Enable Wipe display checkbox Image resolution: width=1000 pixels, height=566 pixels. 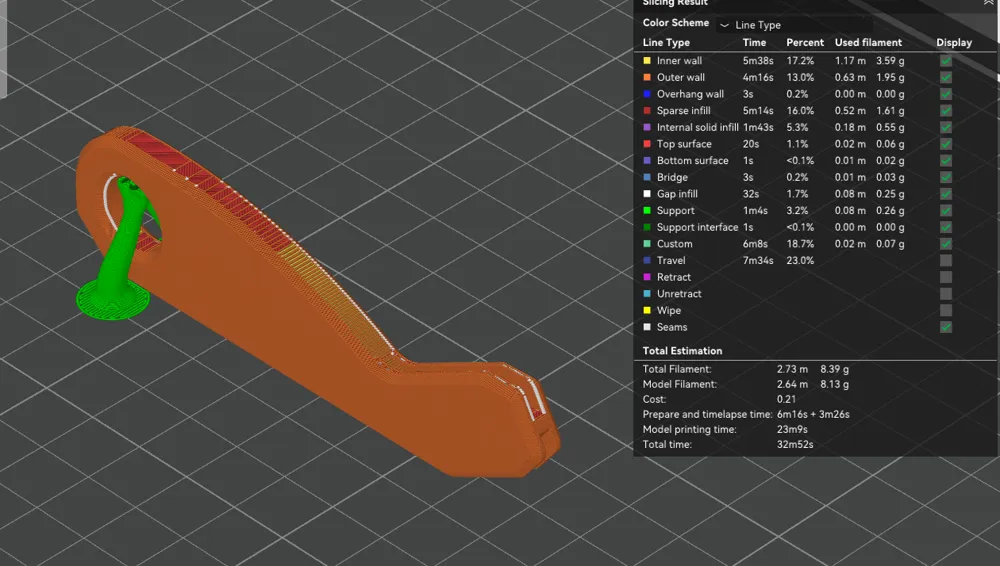[x=946, y=310]
